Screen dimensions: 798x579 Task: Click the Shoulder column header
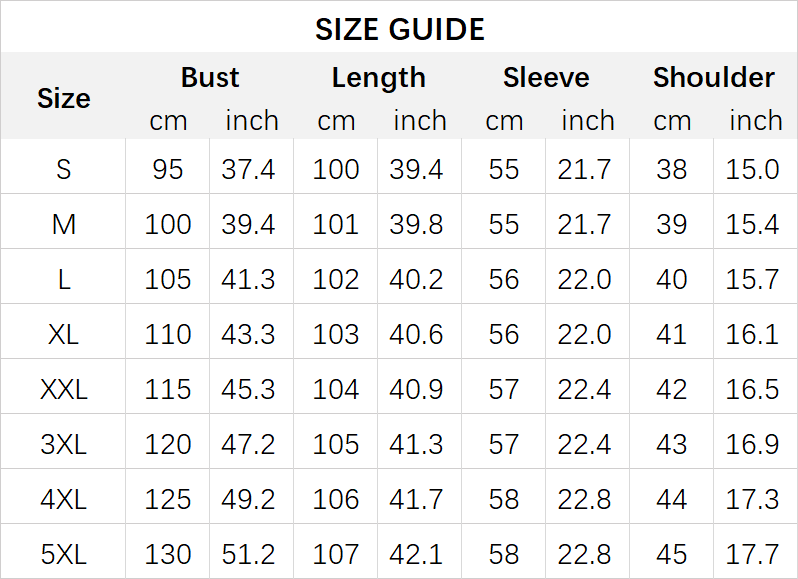click(x=713, y=77)
